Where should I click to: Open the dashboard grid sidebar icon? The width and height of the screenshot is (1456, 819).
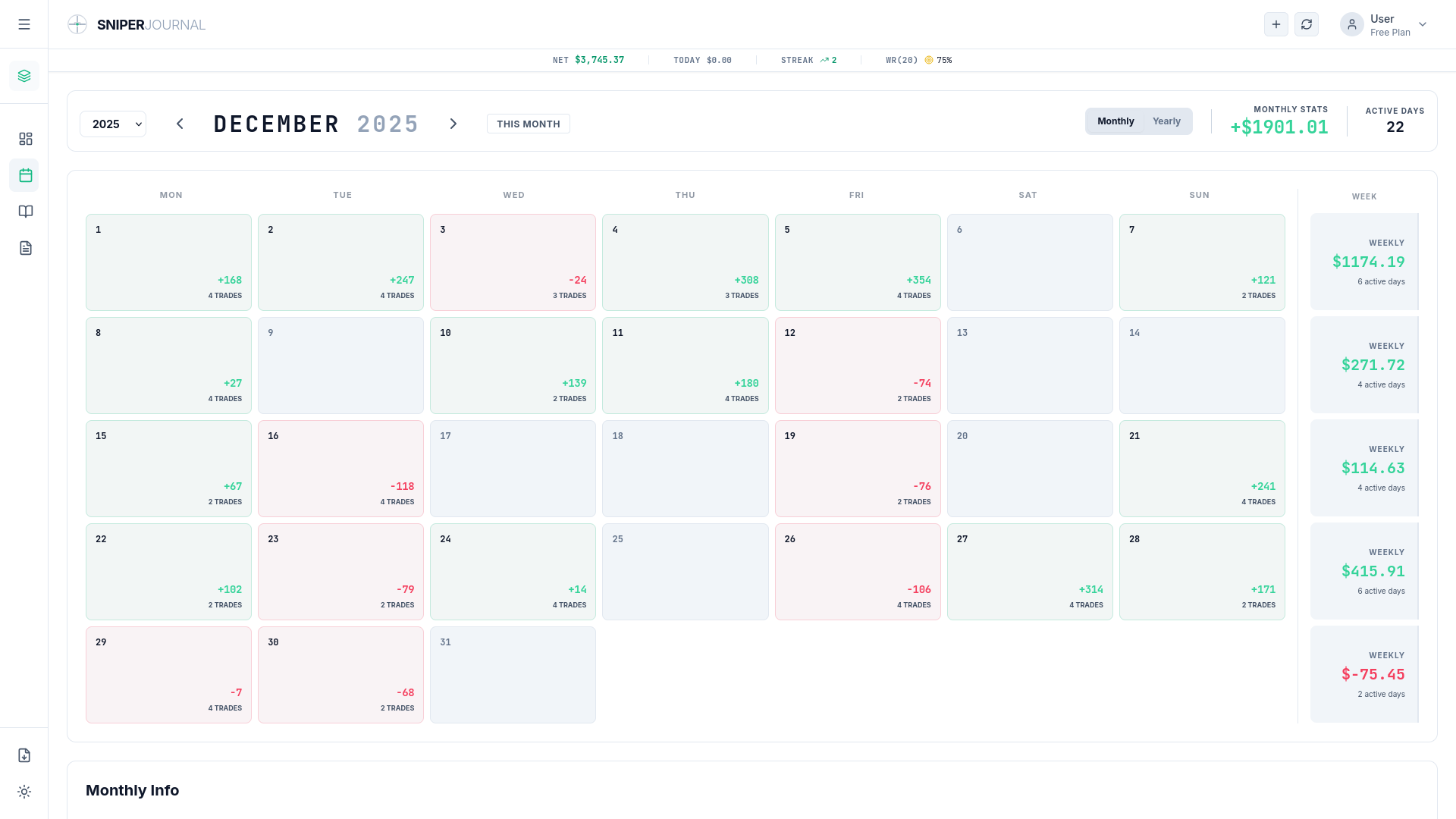(x=25, y=139)
